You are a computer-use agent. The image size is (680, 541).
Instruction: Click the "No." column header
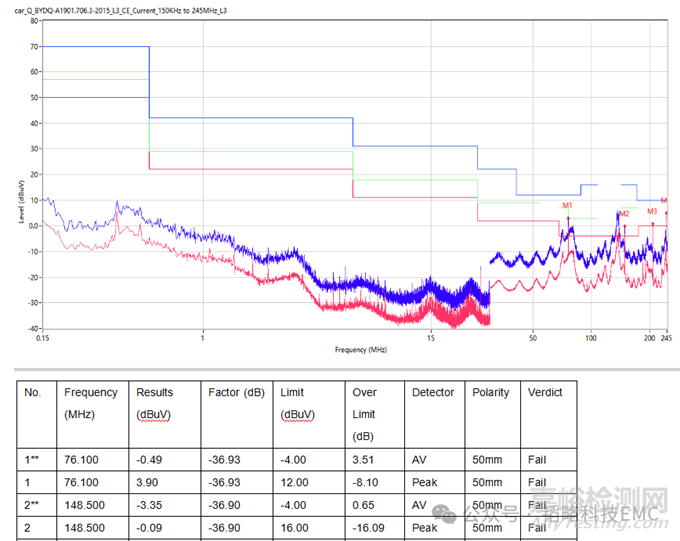[33, 393]
